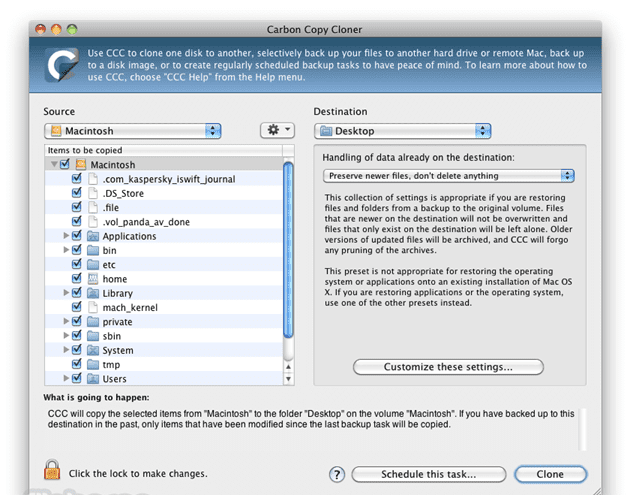Image resolution: width=642 pixels, height=495 pixels.
Task: Click the file list scrollbar thumb
Action: pos(288,250)
